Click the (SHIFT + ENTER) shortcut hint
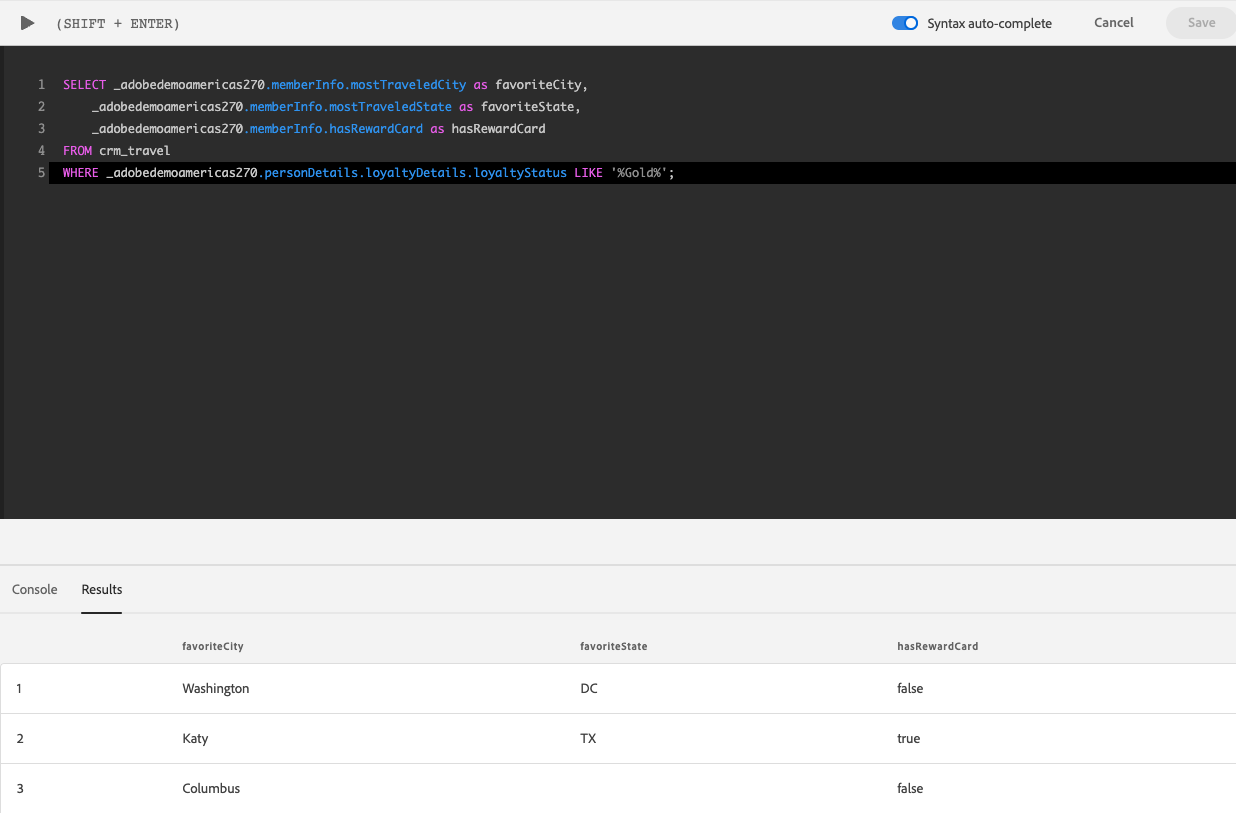Screen dimensions: 1236x813 118,23
